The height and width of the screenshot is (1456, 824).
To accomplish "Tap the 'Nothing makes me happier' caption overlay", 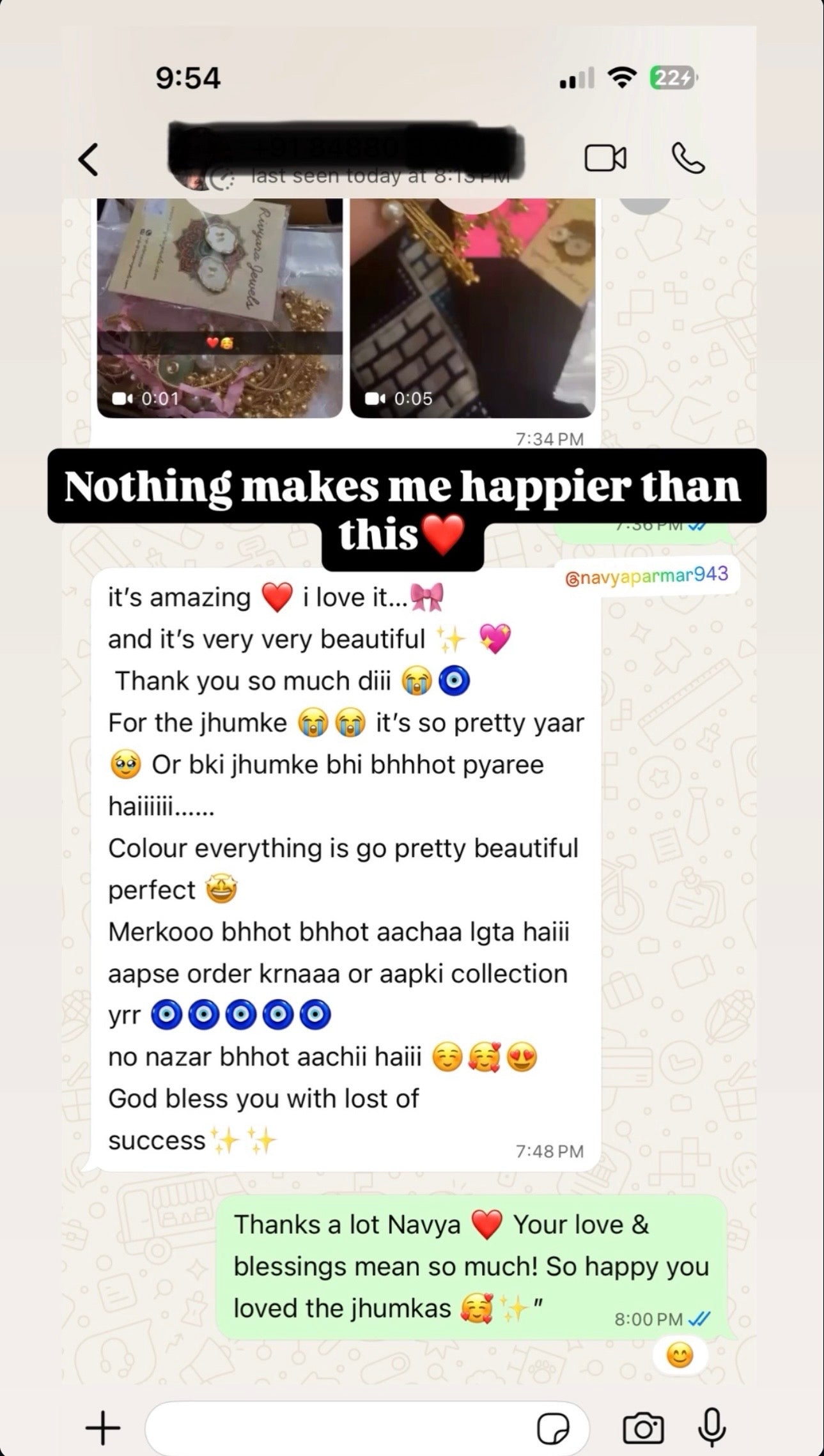I will pyautogui.click(x=407, y=509).
